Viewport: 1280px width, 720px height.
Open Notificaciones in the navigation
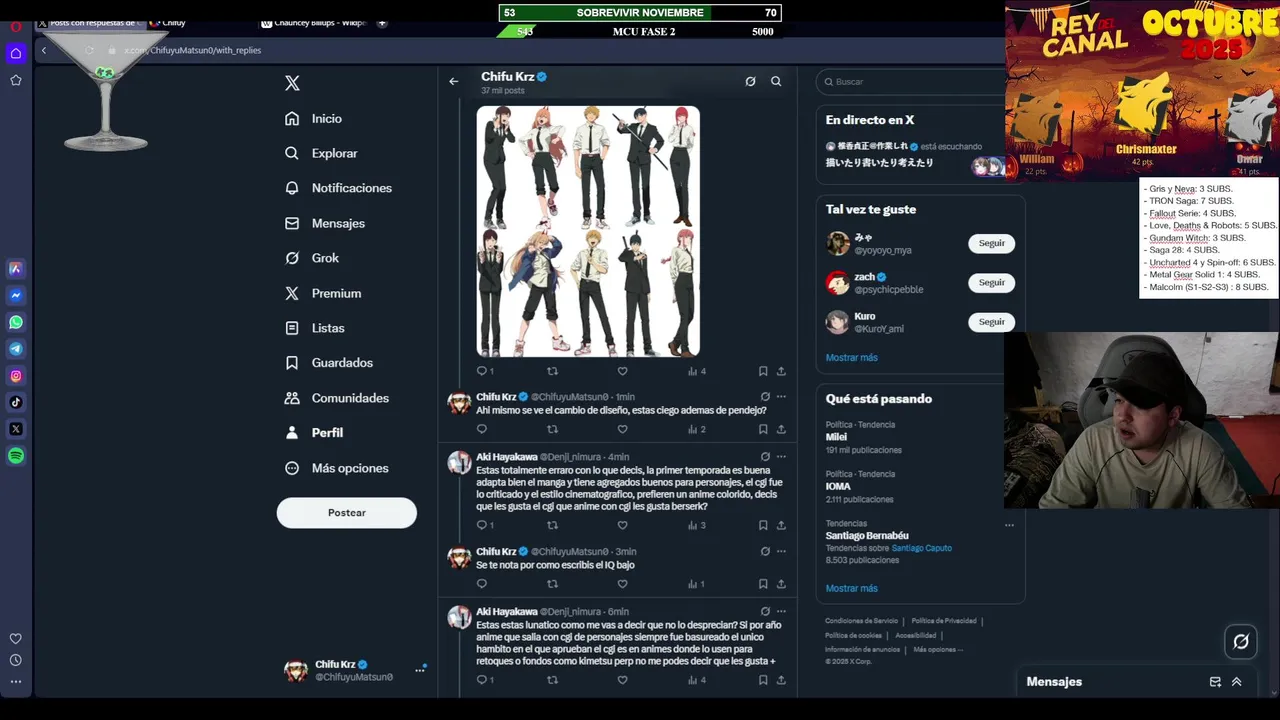[338, 188]
